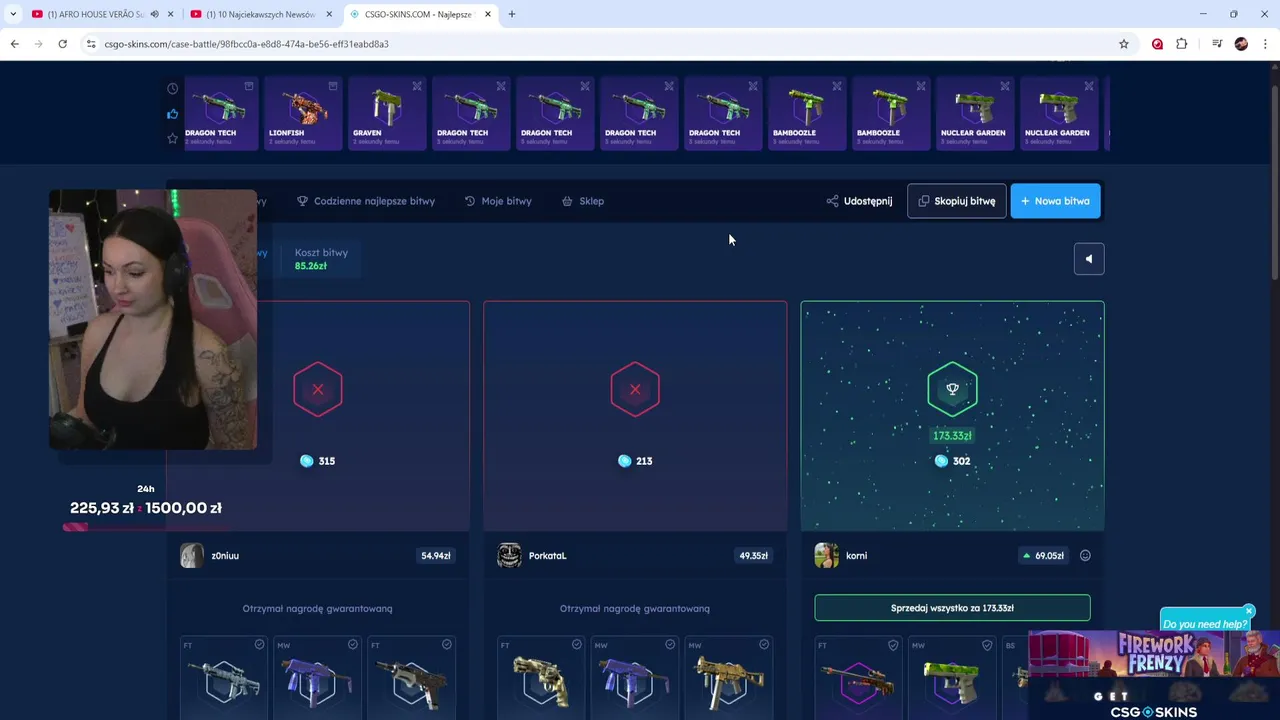Click the coin icon beside 302

pyautogui.click(x=941, y=461)
